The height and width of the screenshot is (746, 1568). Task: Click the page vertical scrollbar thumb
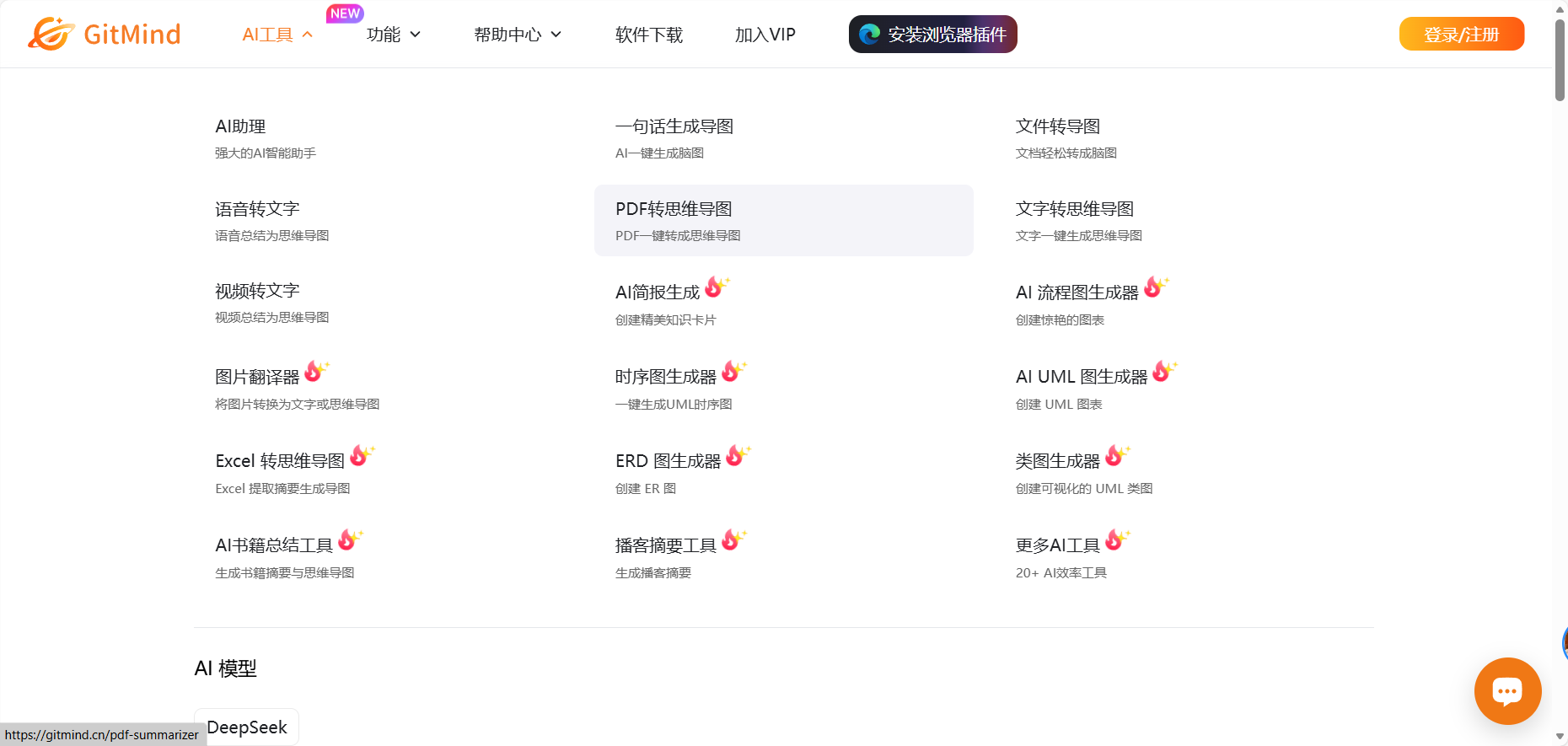tap(1560, 59)
